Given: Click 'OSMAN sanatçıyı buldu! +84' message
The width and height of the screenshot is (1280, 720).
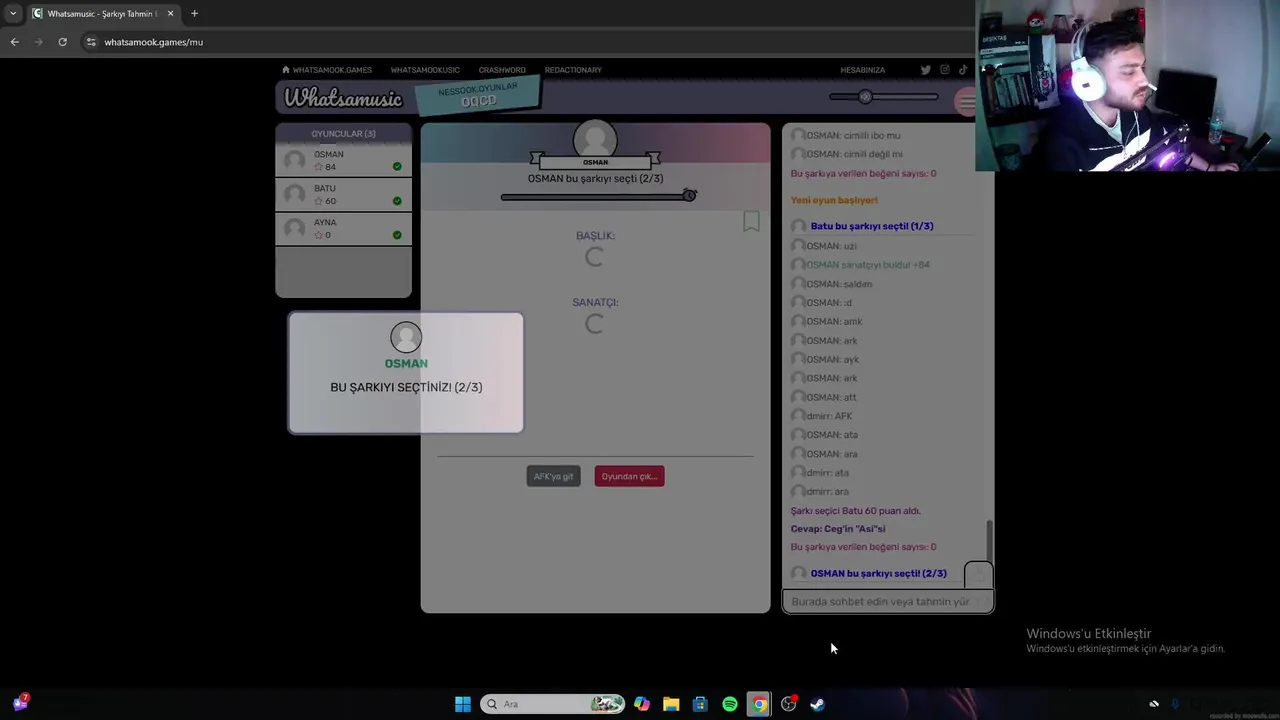Looking at the screenshot, I should coord(868,265).
